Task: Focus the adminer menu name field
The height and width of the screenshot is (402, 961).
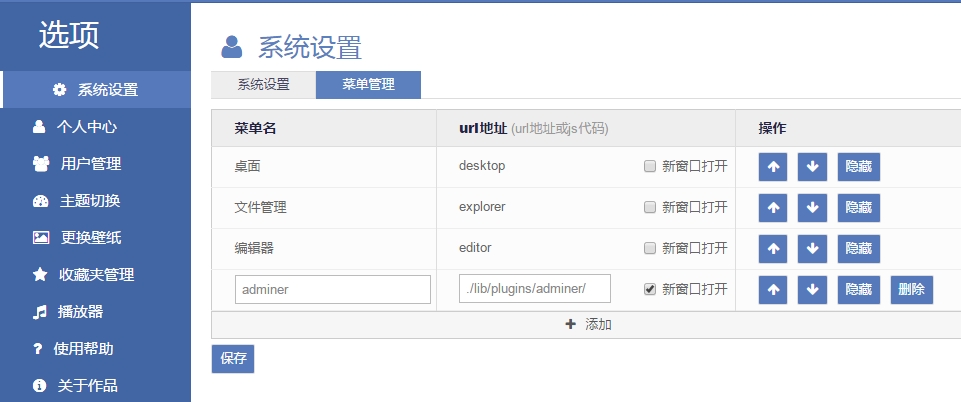Action: coord(333,289)
